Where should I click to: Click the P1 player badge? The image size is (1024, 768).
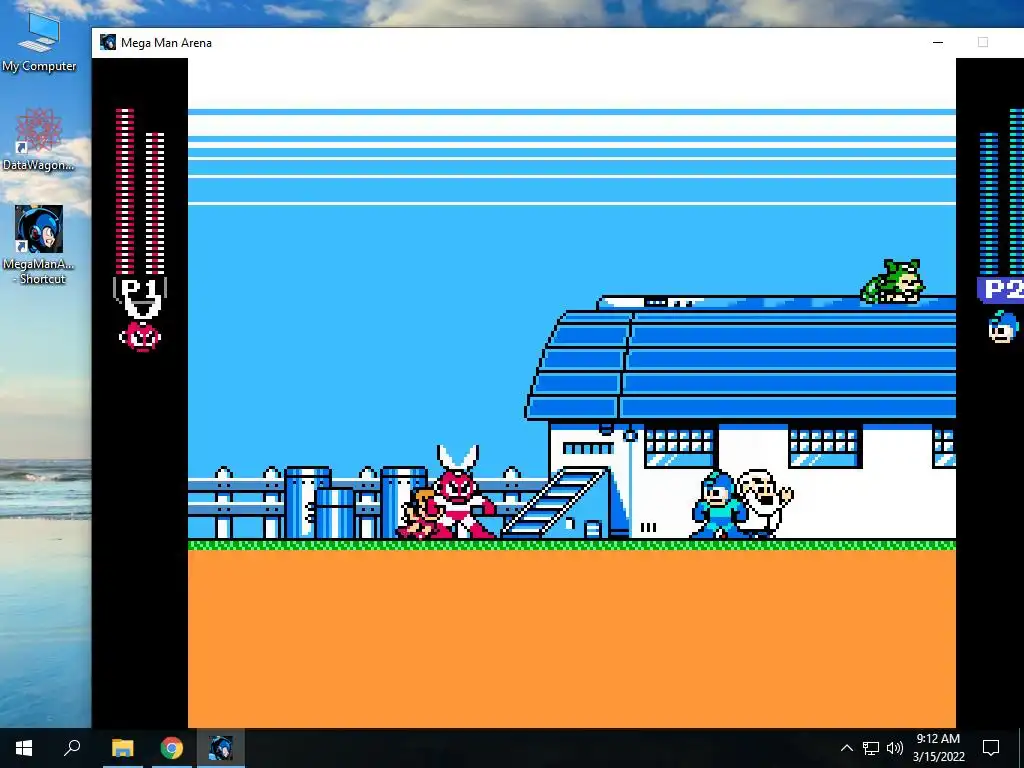point(140,298)
